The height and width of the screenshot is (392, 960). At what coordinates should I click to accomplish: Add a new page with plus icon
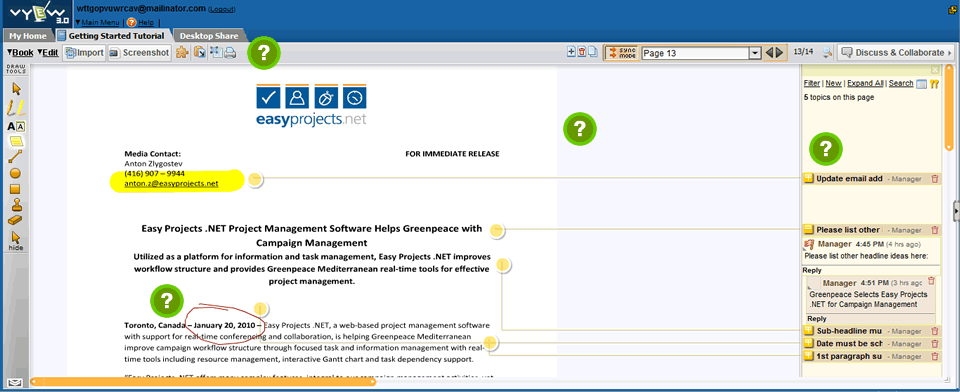coord(572,52)
